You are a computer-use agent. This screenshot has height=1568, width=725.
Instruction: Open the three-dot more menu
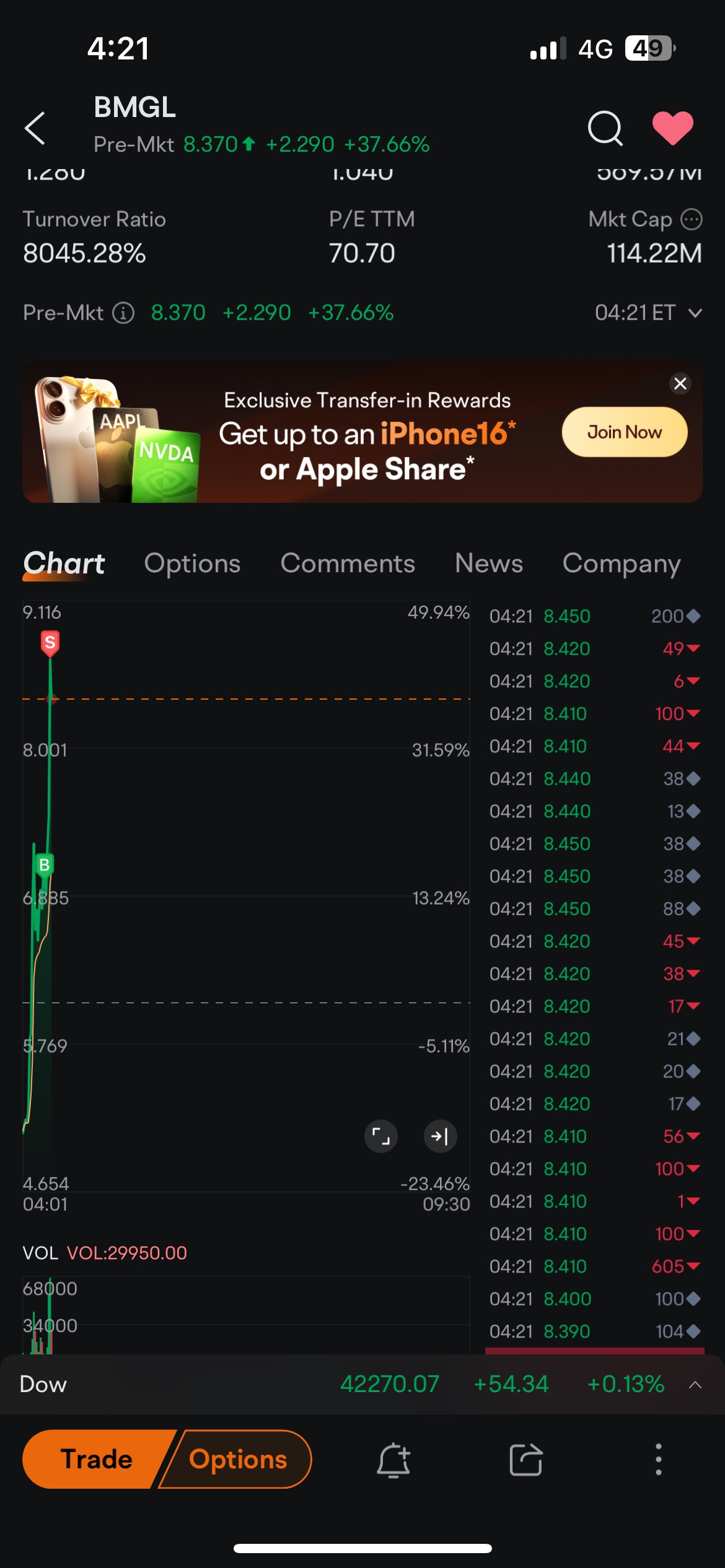658,1460
